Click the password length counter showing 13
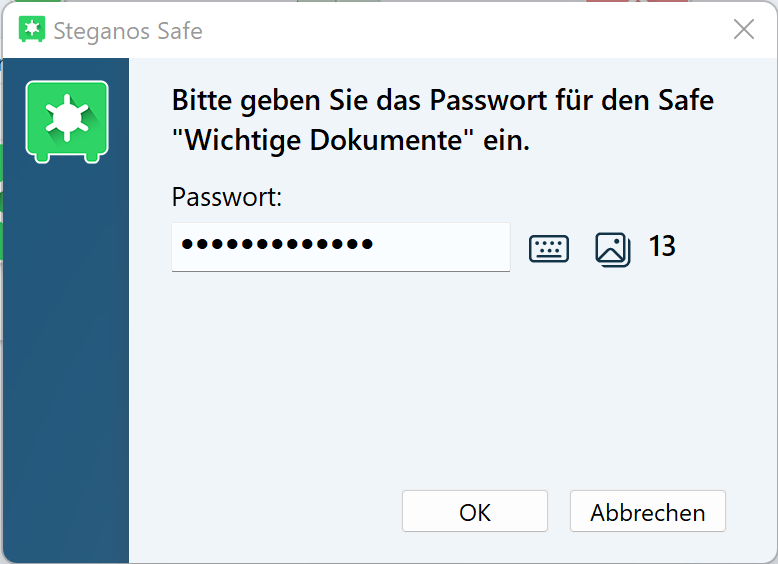778x564 pixels. 662,246
